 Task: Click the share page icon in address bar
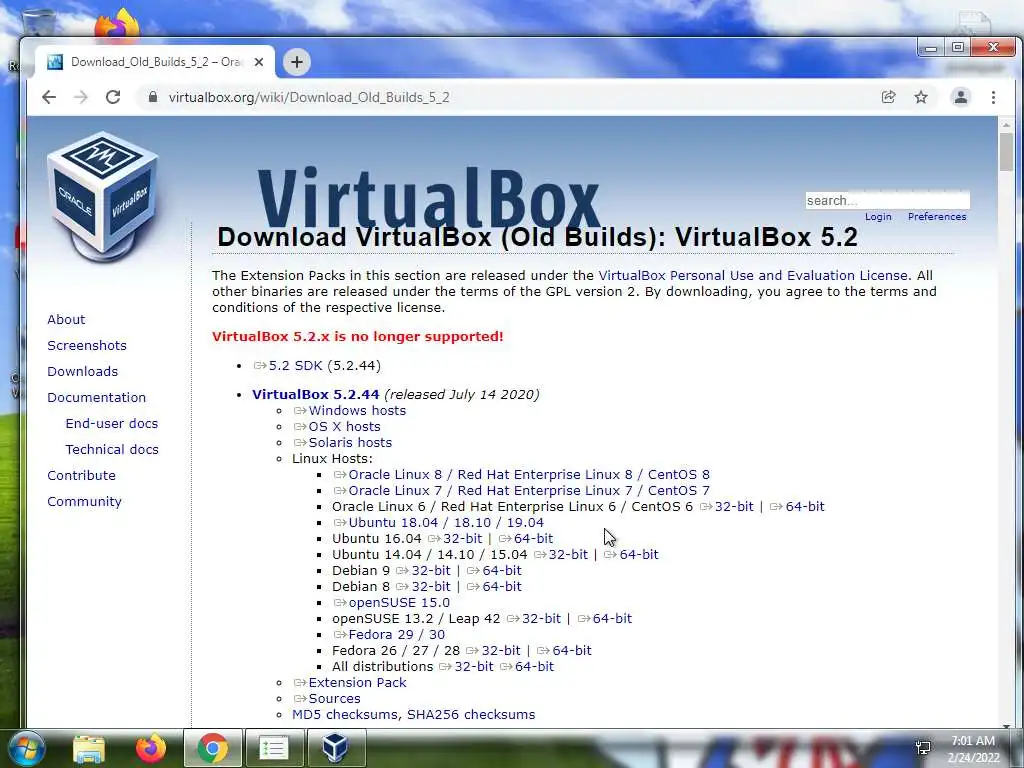pos(888,97)
